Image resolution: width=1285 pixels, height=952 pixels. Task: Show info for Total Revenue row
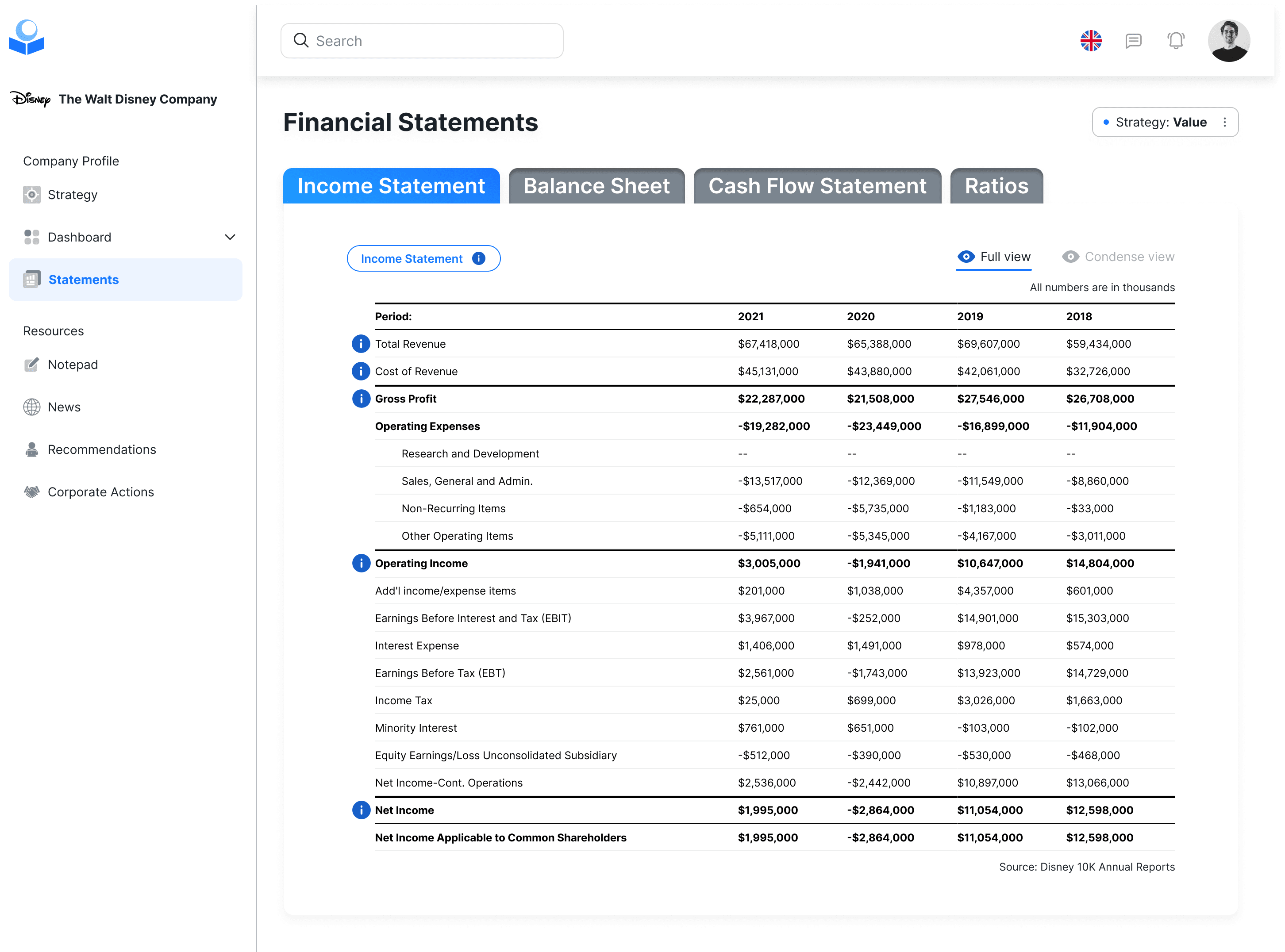(x=361, y=344)
